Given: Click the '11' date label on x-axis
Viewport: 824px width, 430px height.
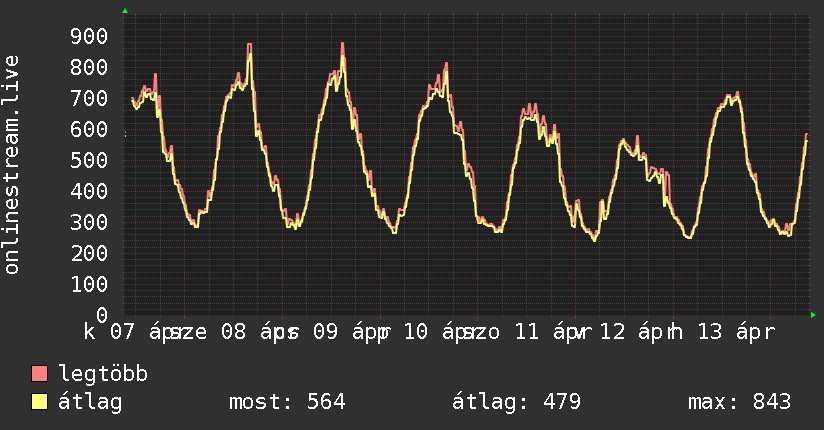Looking at the screenshot, I should (527, 332).
